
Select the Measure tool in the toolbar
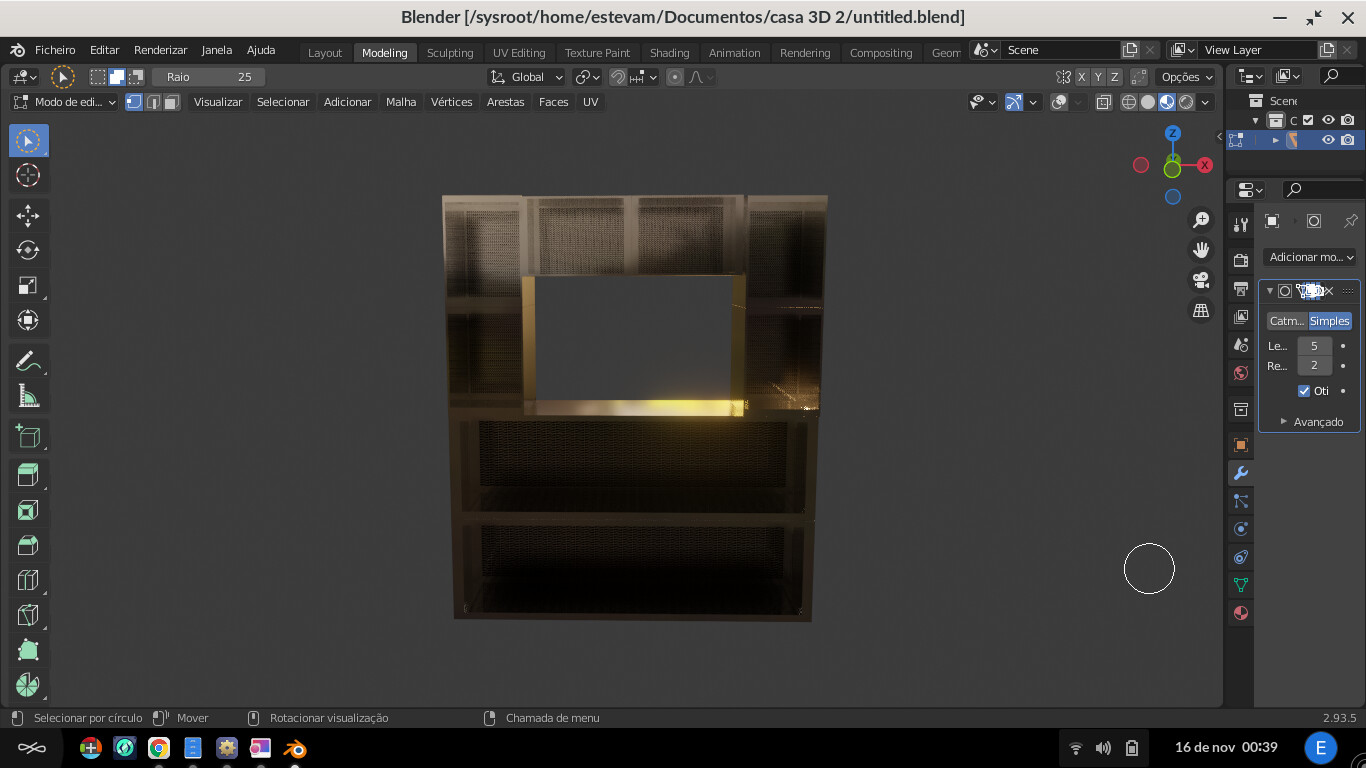28,395
